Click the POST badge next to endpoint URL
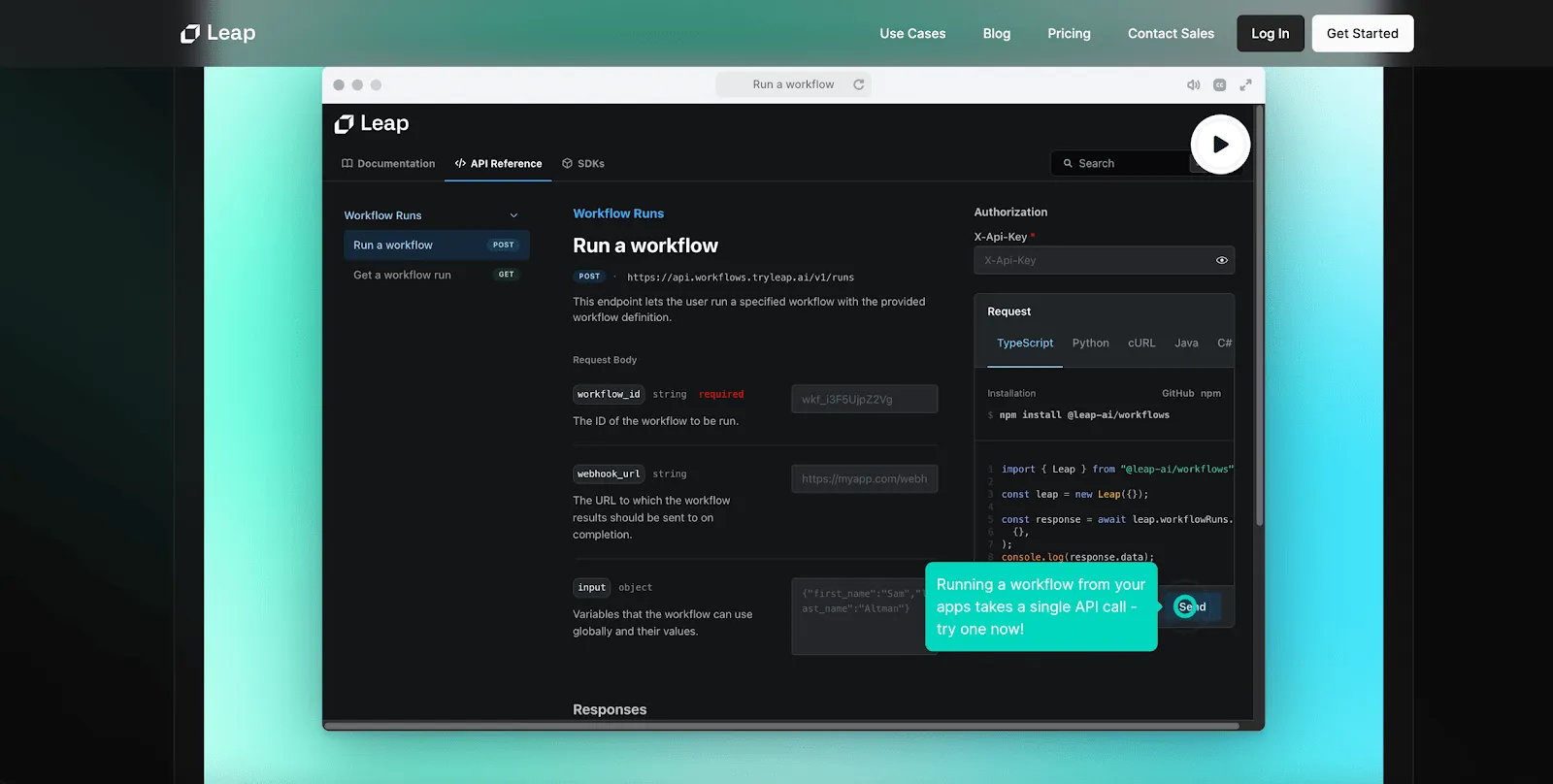1553x784 pixels. click(589, 277)
